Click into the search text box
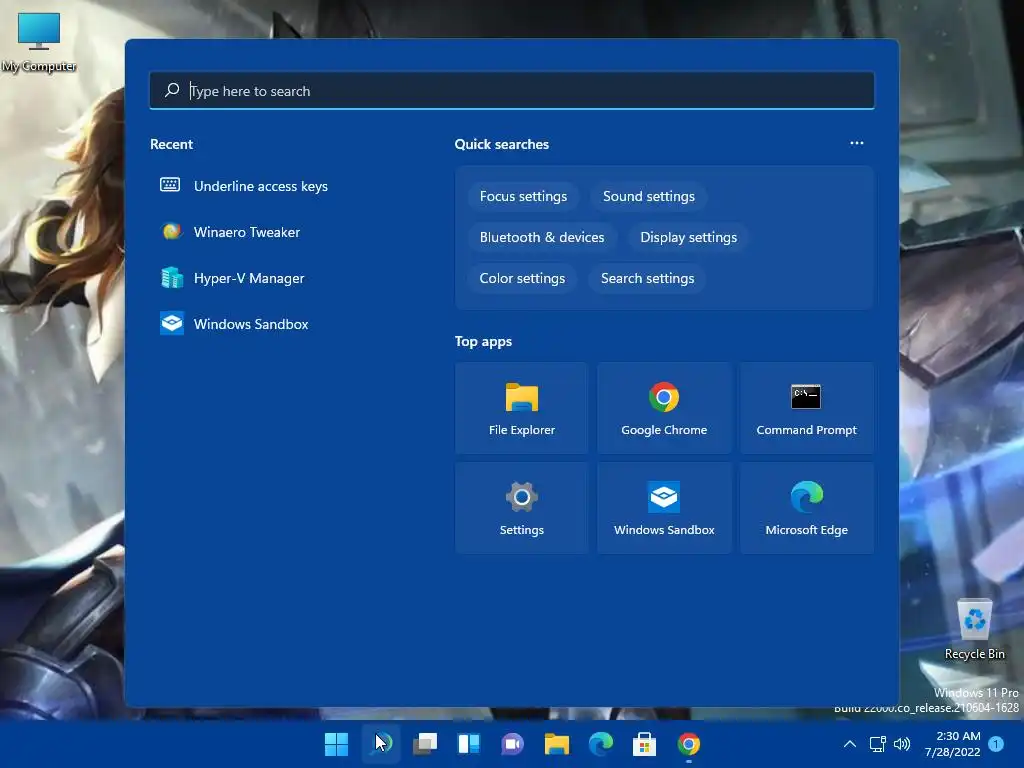The width and height of the screenshot is (1024, 768). tap(512, 91)
